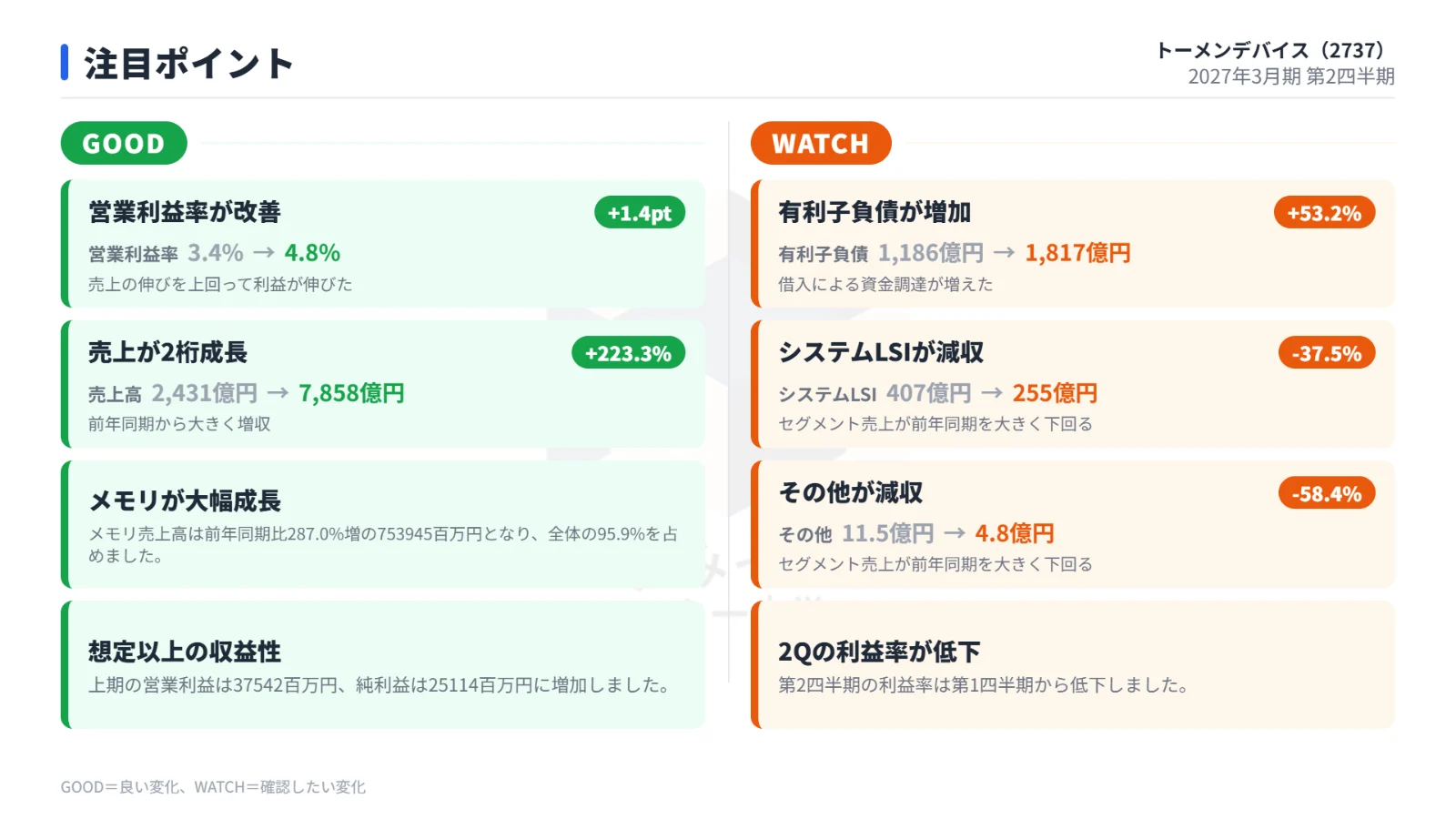Click the note 借入による資金調達が増えた

tap(885, 284)
